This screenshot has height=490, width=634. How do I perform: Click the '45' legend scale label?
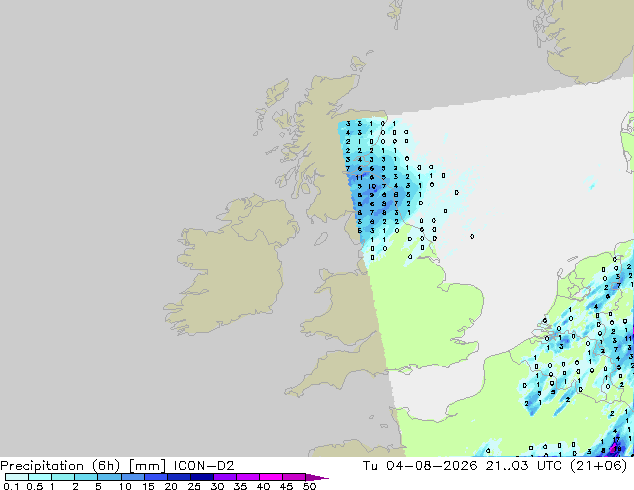pos(286,486)
